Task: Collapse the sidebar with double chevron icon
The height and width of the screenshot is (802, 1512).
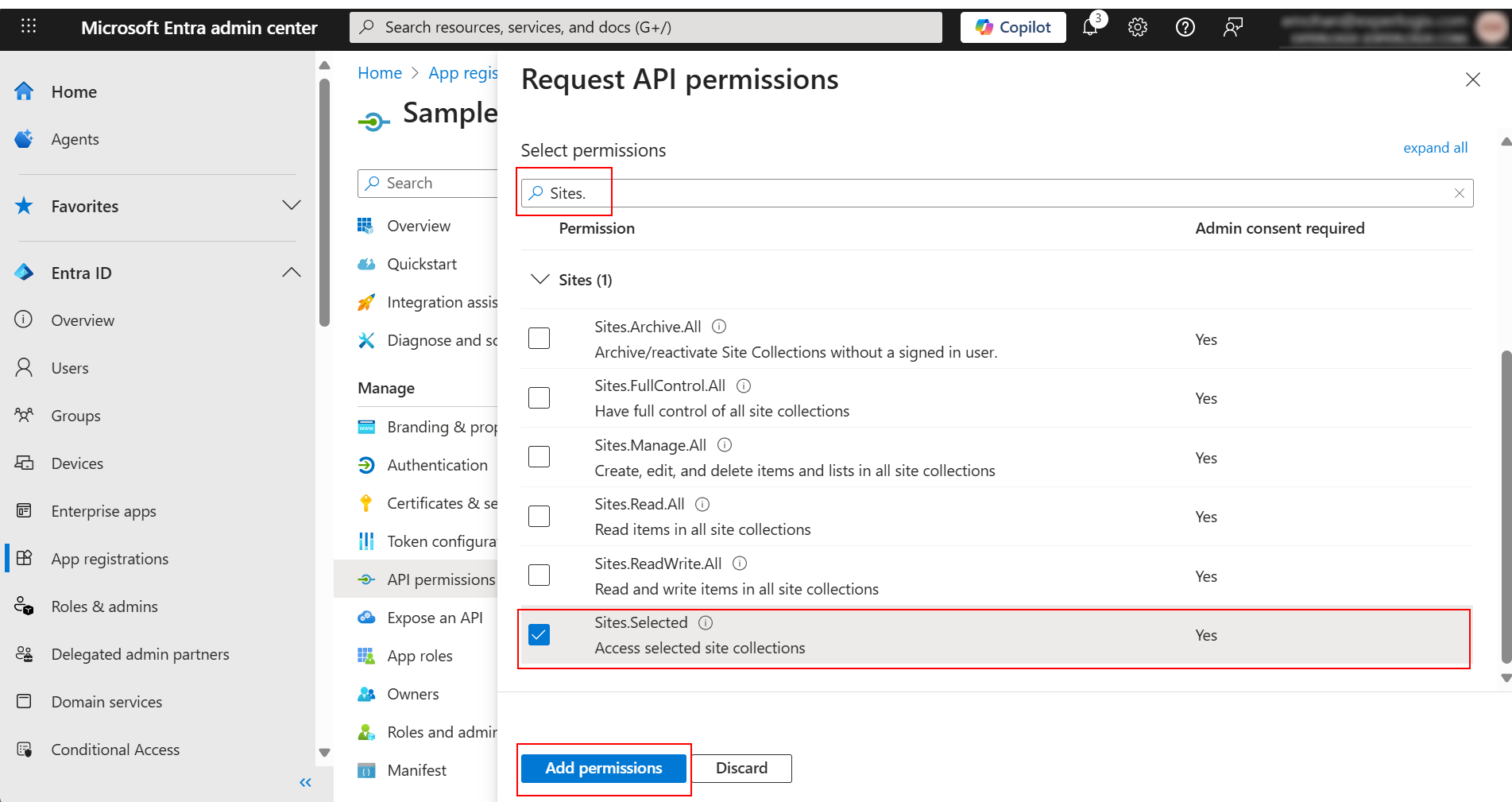Action: point(305,783)
